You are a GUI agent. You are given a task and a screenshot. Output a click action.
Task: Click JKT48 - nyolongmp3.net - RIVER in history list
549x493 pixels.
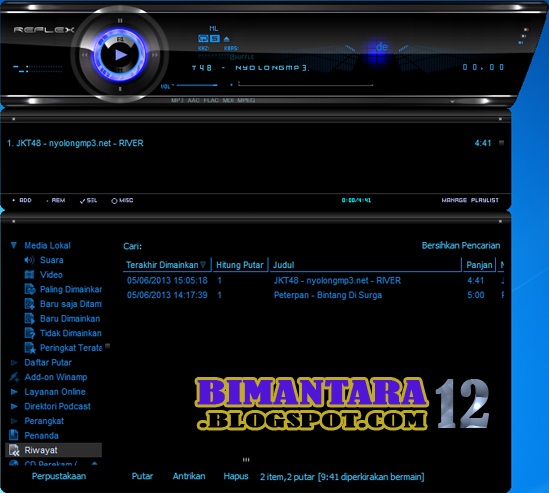pos(337,280)
